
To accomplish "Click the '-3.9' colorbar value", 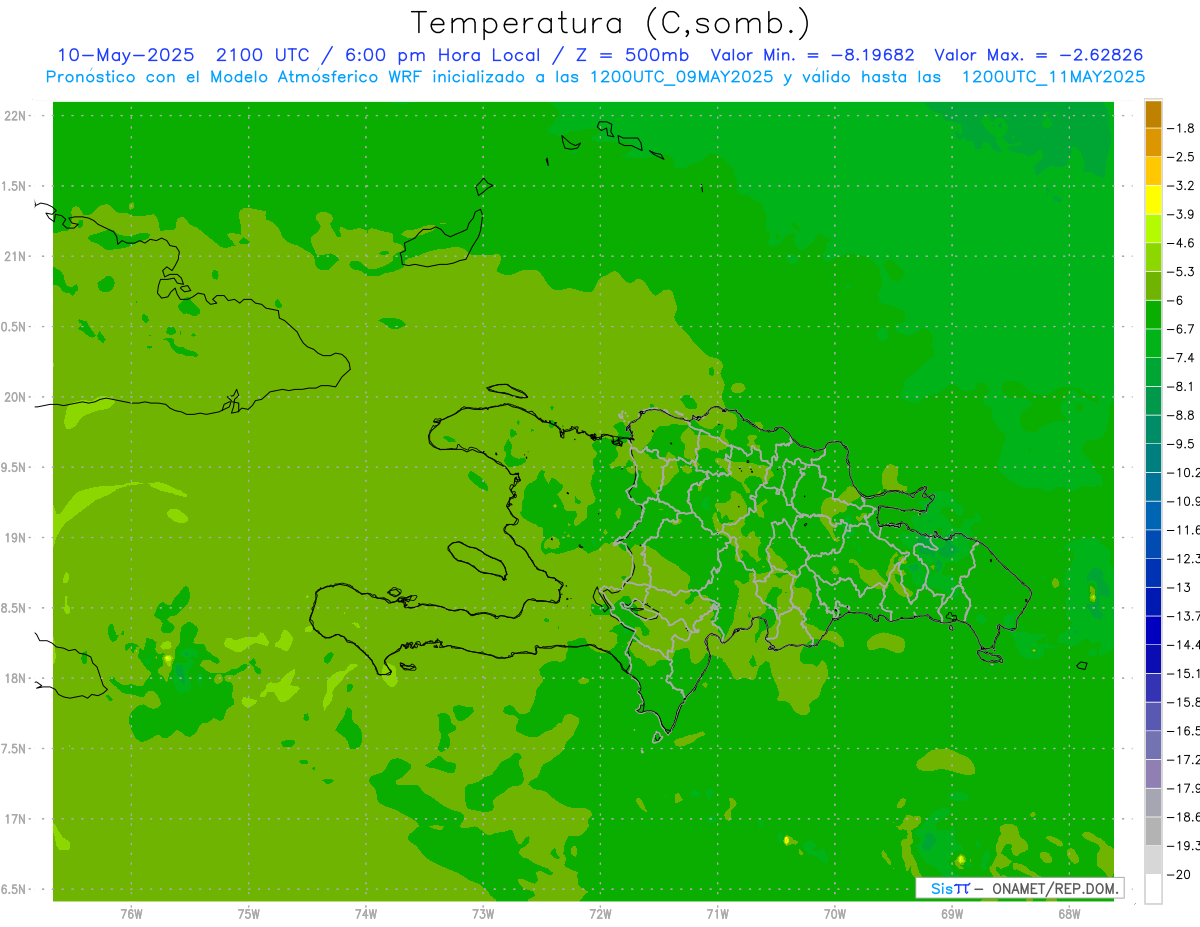I will (x=1182, y=214).
